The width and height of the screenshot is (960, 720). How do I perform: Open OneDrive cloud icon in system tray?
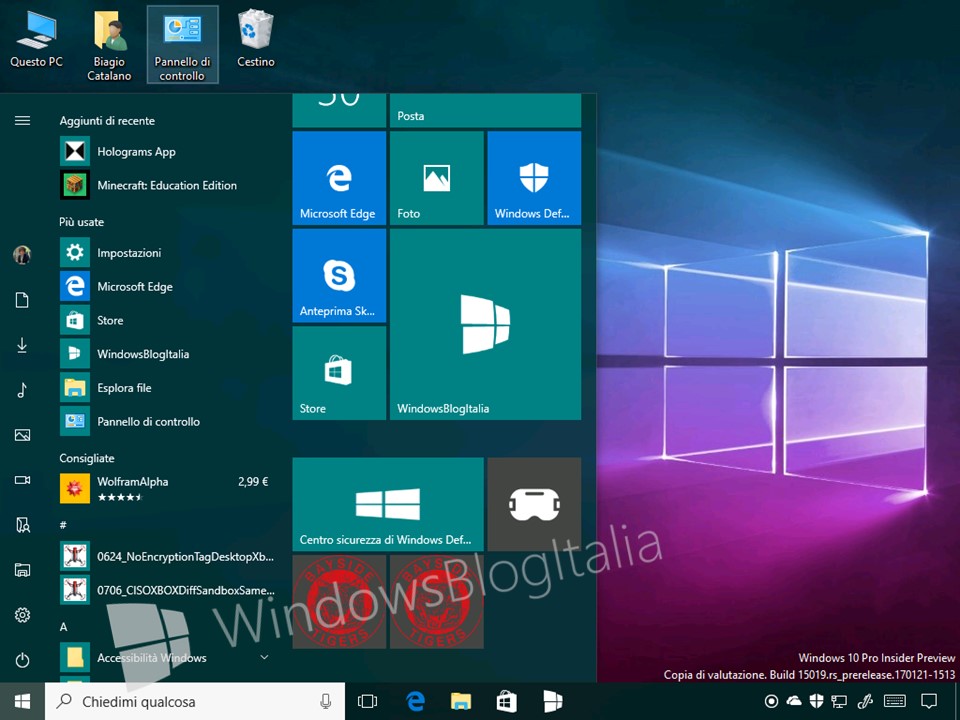[794, 702]
